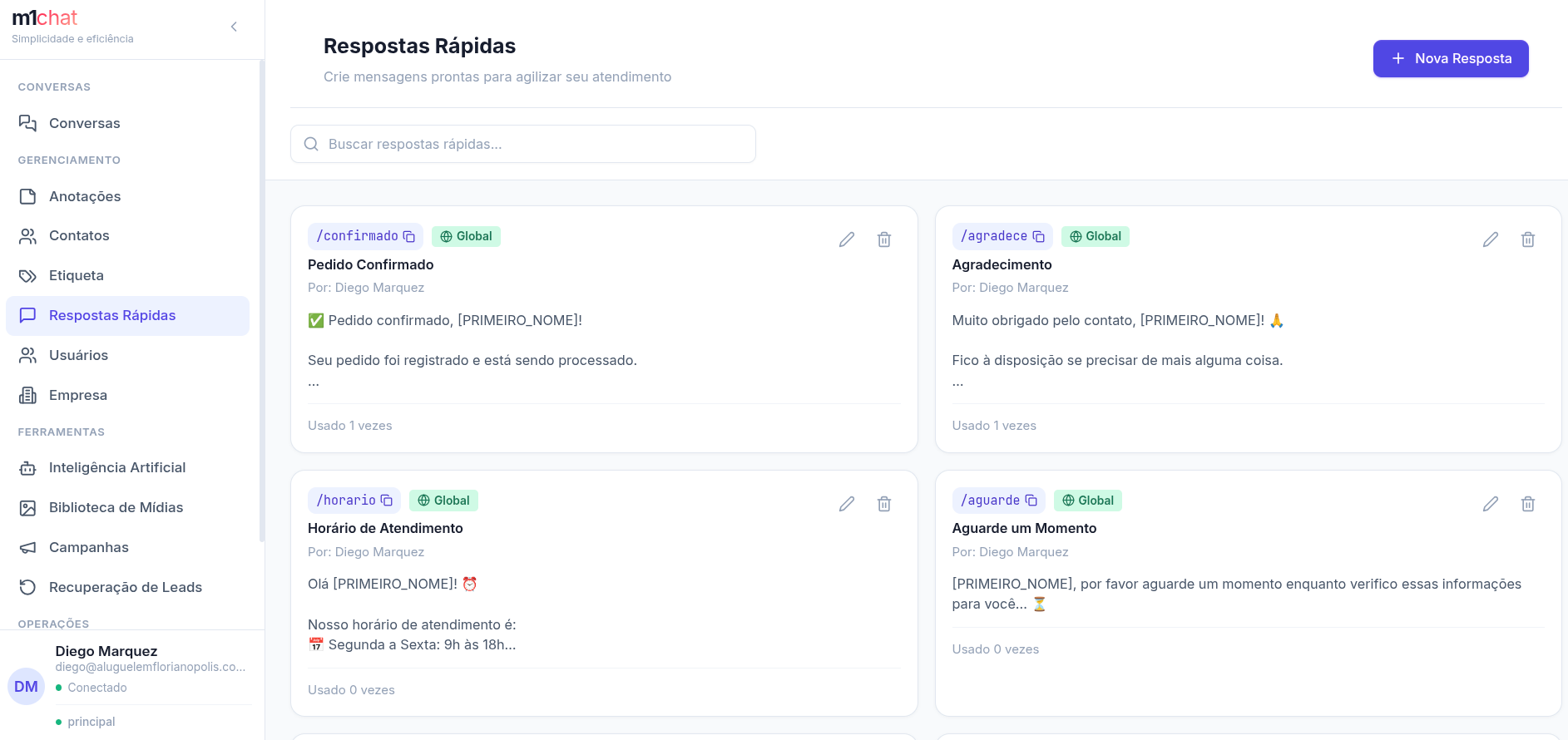
Task: Click the search magnifier icon
Action: (311, 144)
